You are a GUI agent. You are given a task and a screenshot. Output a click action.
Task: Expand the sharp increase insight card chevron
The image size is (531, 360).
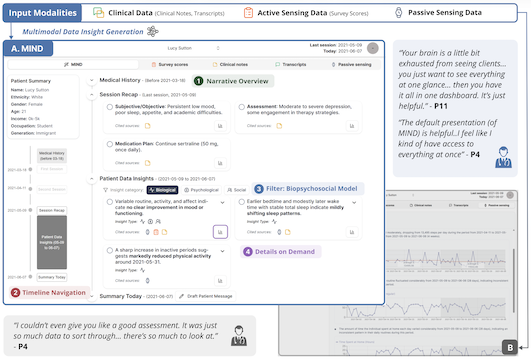(222, 251)
